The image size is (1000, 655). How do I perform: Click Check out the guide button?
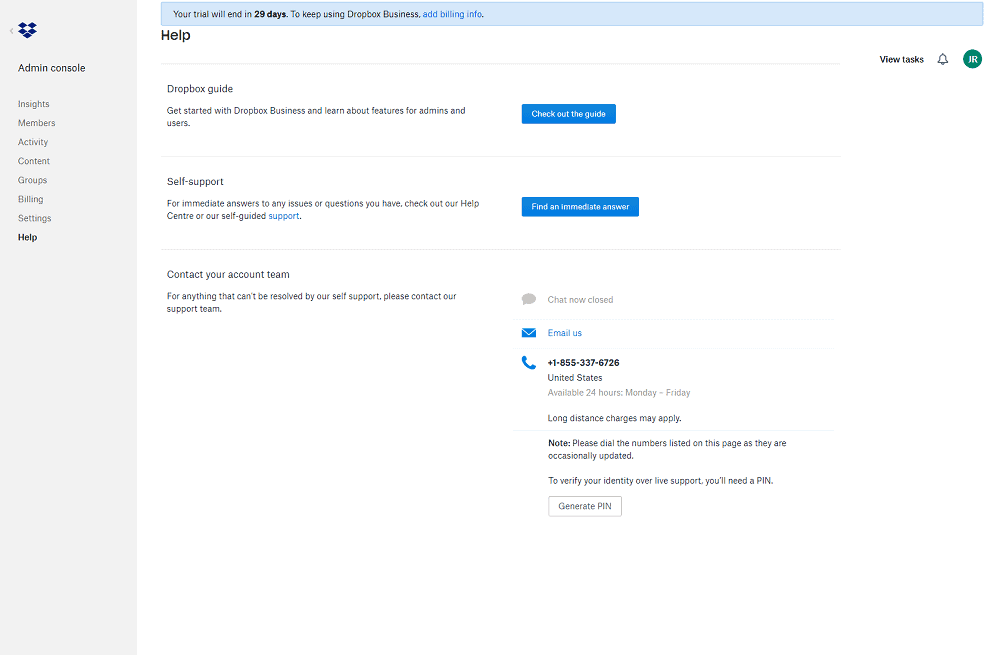coord(569,114)
